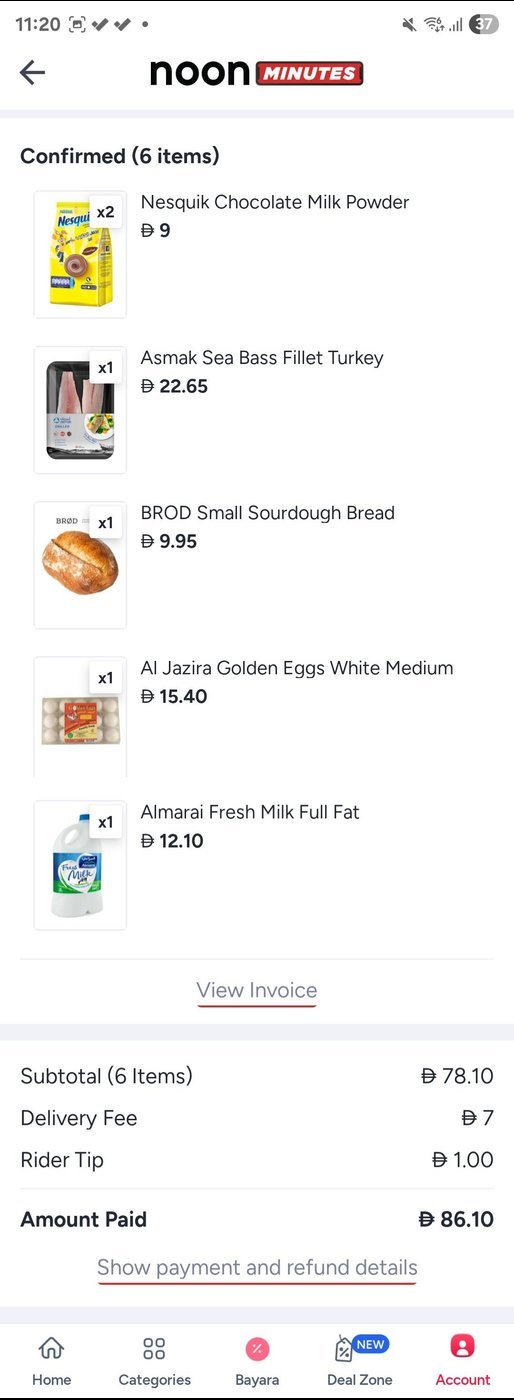Tap the Categories tab label
The height and width of the screenshot is (1400, 514).
[x=154, y=1380]
